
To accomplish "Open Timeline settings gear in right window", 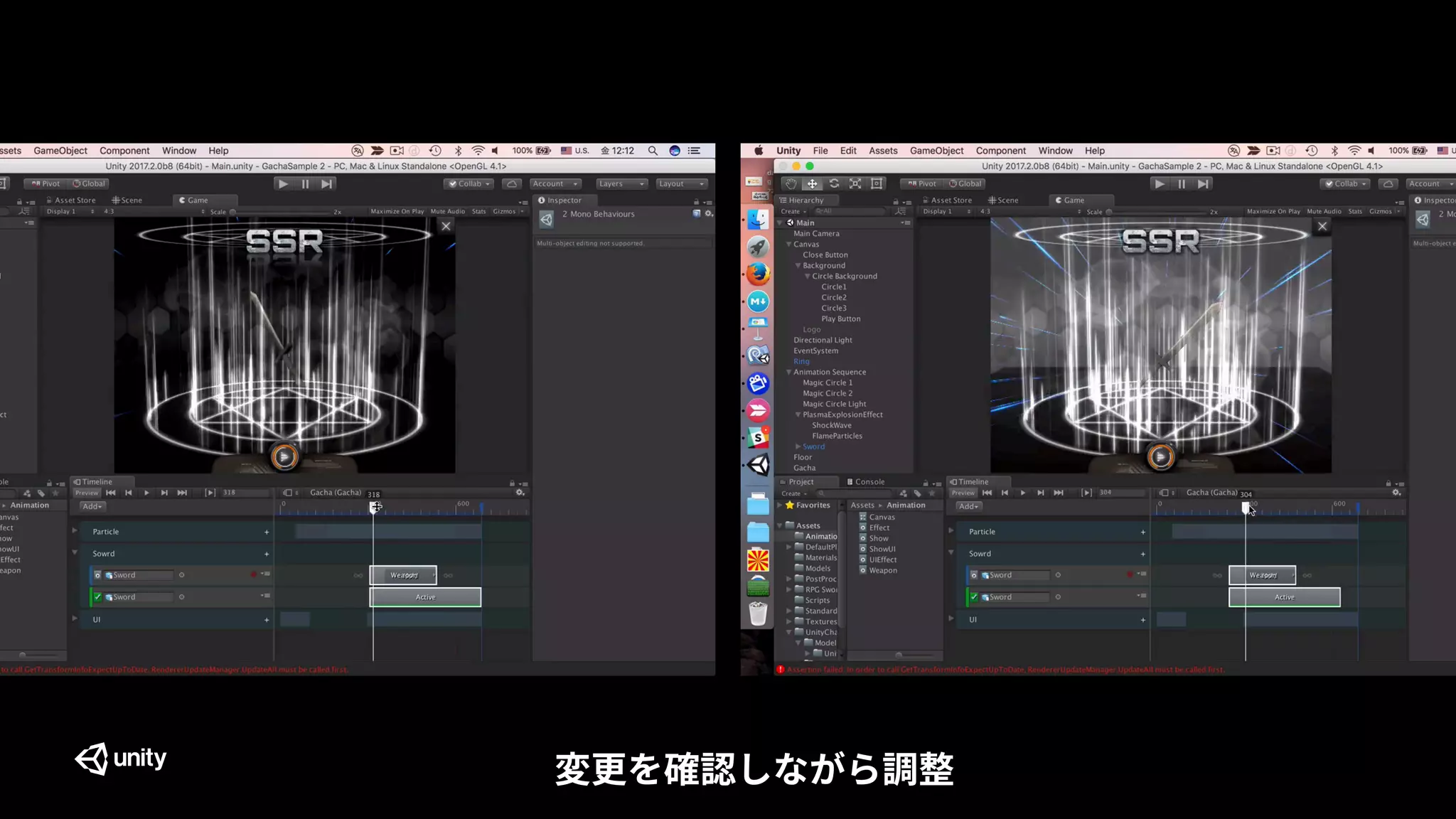I will click(x=1396, y=493).
